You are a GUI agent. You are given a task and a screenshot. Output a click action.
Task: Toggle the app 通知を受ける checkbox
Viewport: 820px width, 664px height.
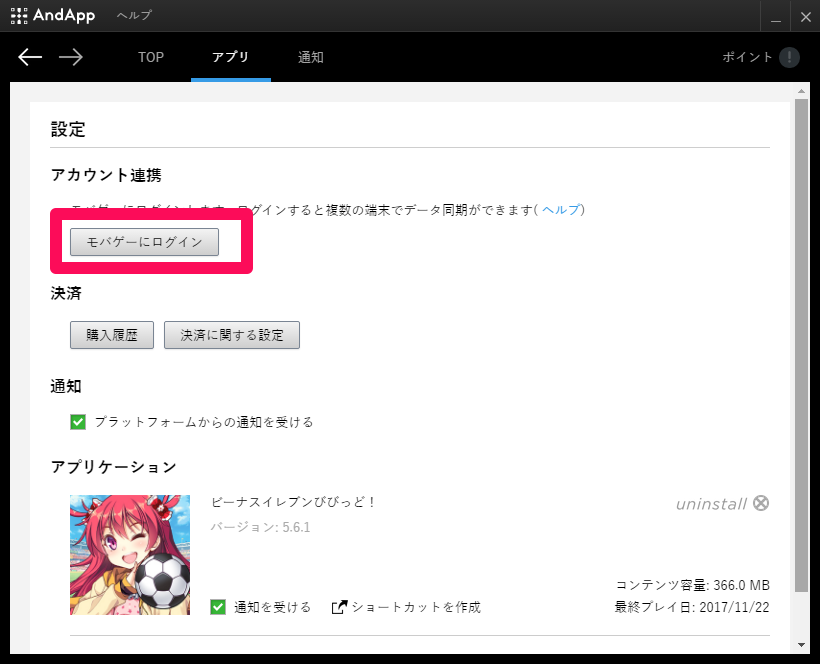[x=218, y=607]
